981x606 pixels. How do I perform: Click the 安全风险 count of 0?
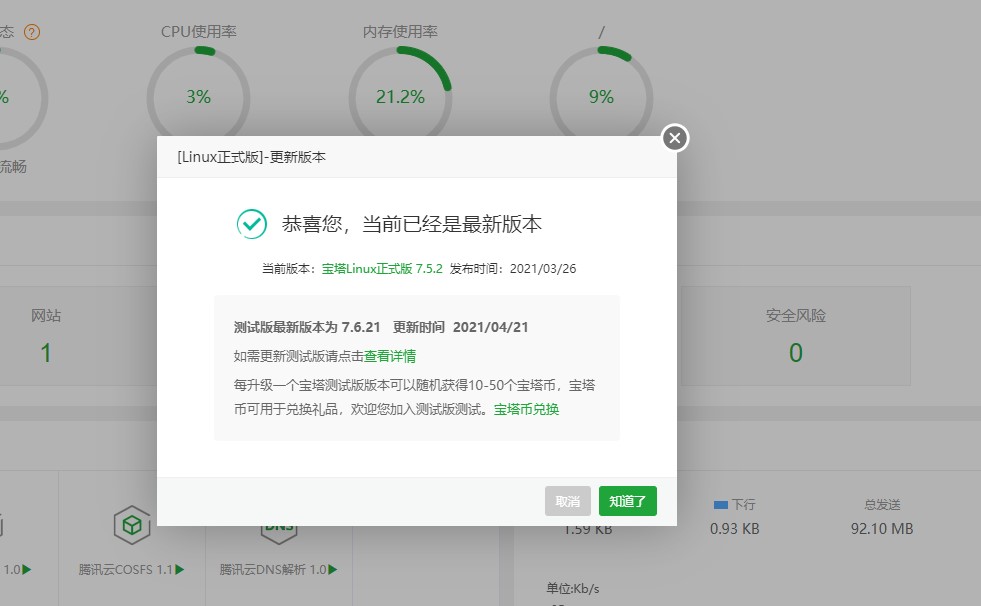pyautogui.click(x=796, y=353)
